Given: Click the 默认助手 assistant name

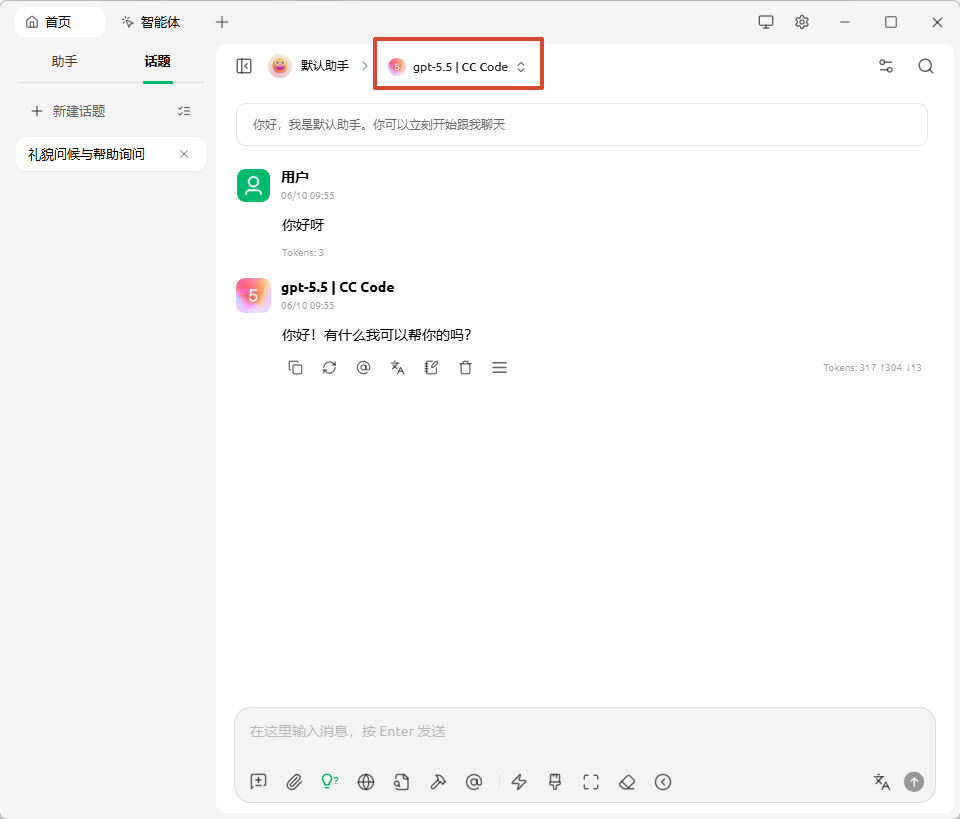Looking at the screenshot, I should point(324,65).
